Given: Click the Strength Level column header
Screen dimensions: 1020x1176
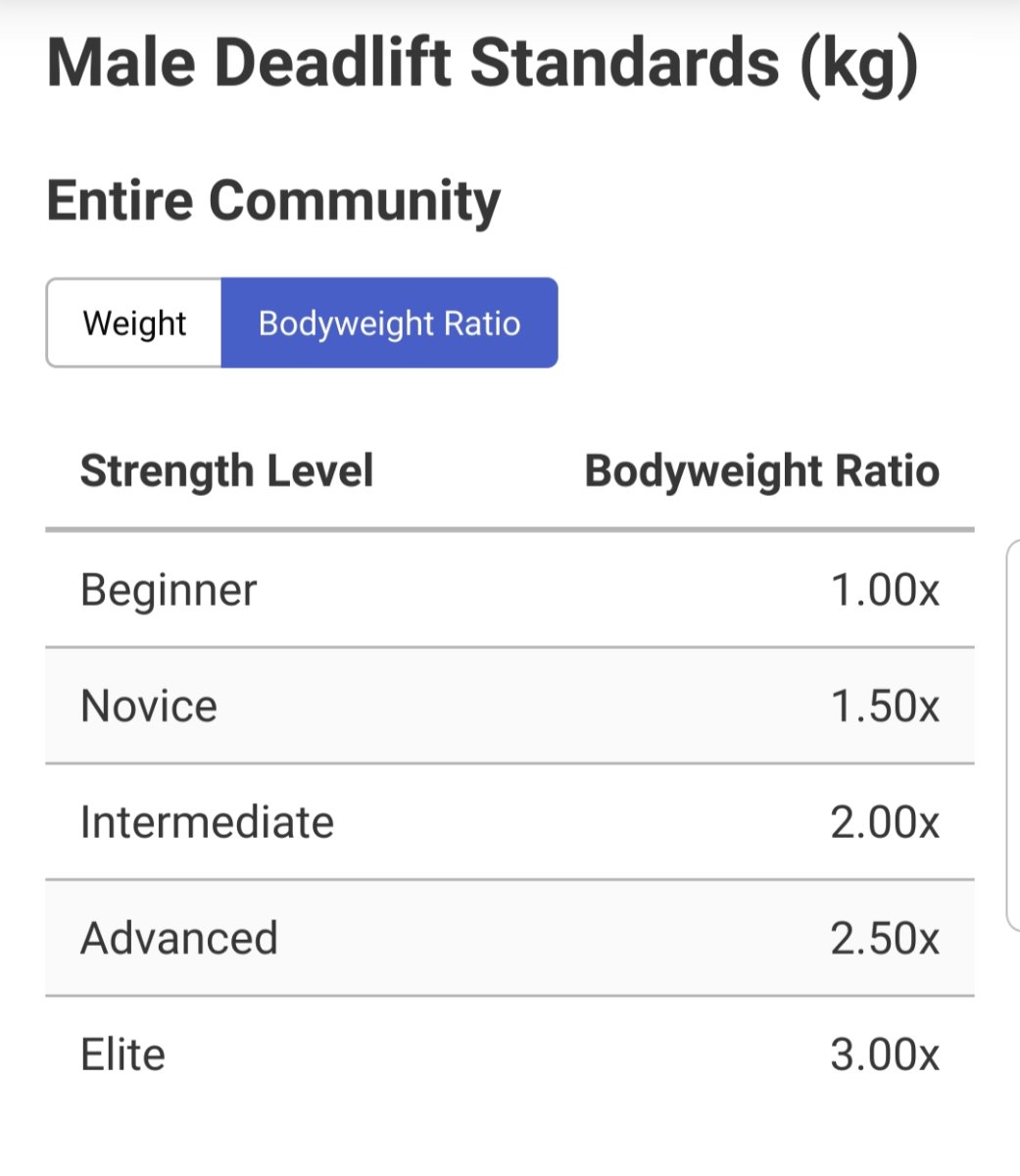Looking at the screenshot, I should tap(226, 471).
